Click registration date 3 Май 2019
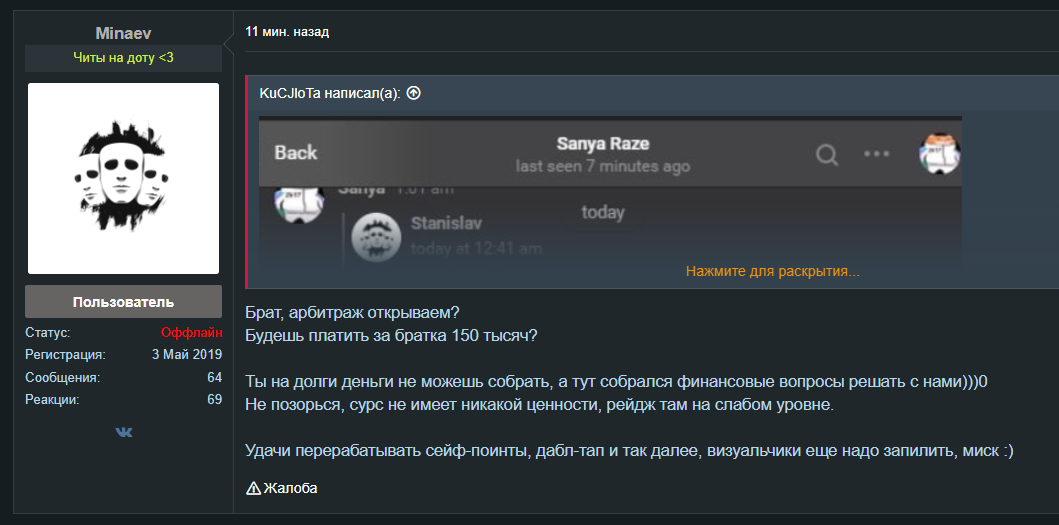This screenshot has height=525, width=1059. 187,355
